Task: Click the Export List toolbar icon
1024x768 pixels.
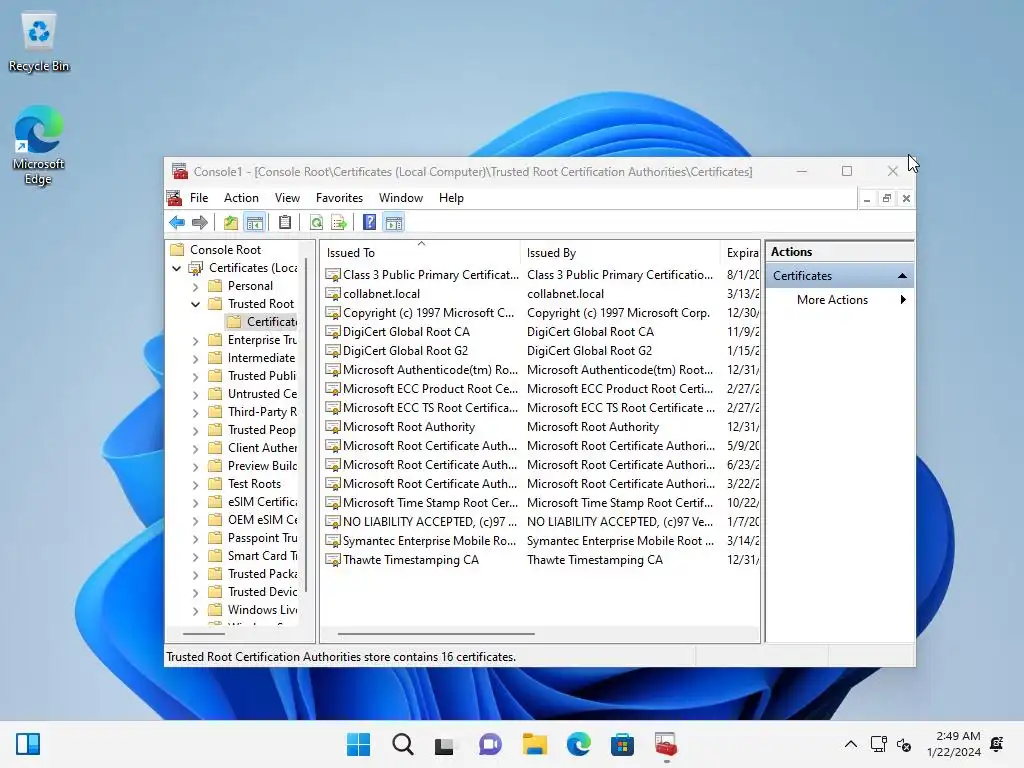Action: [339, 223]
